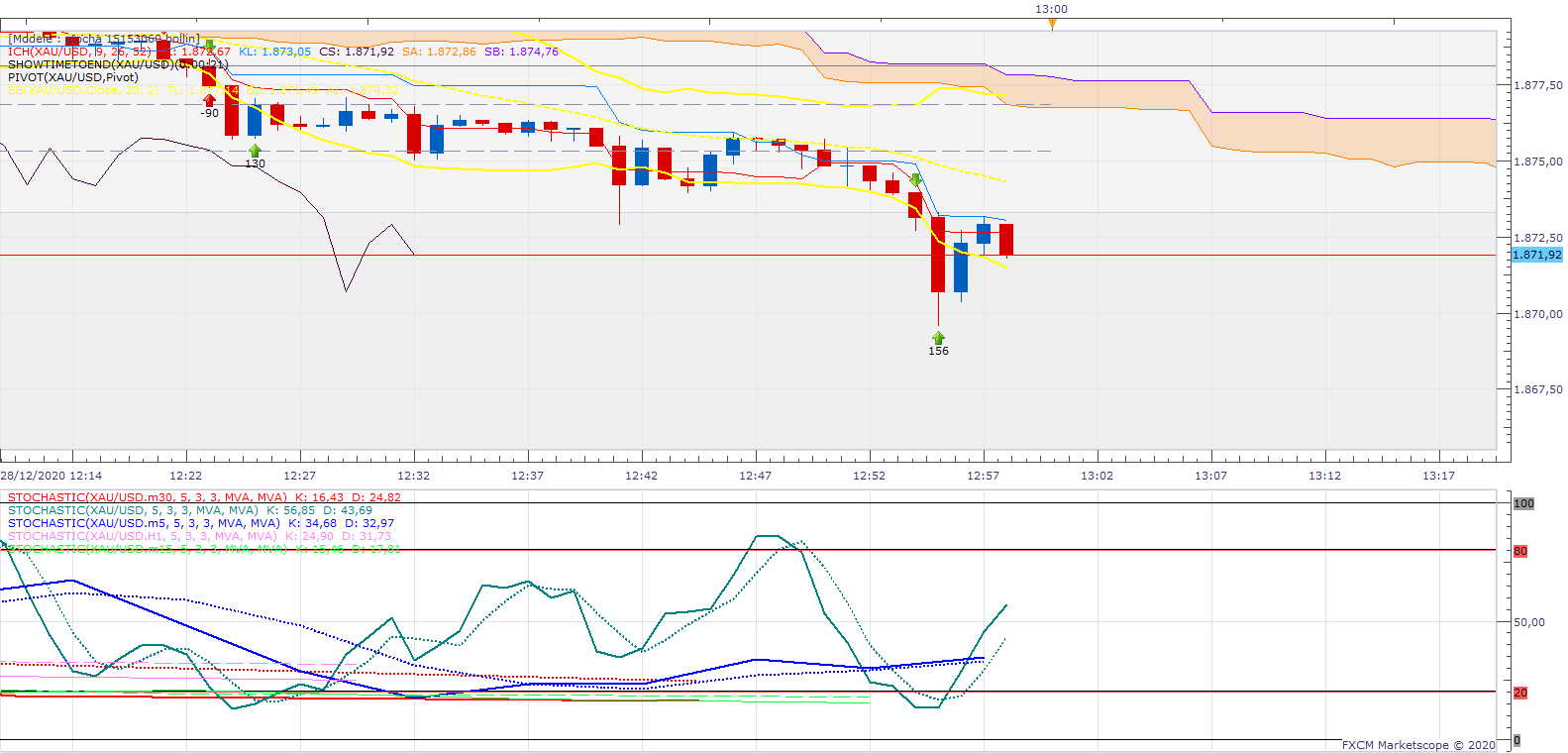Viewport: 1568px width, 753px height.
Task: Click the KL: 1.873,05 Ichimoku value
Action: (274, 52)
